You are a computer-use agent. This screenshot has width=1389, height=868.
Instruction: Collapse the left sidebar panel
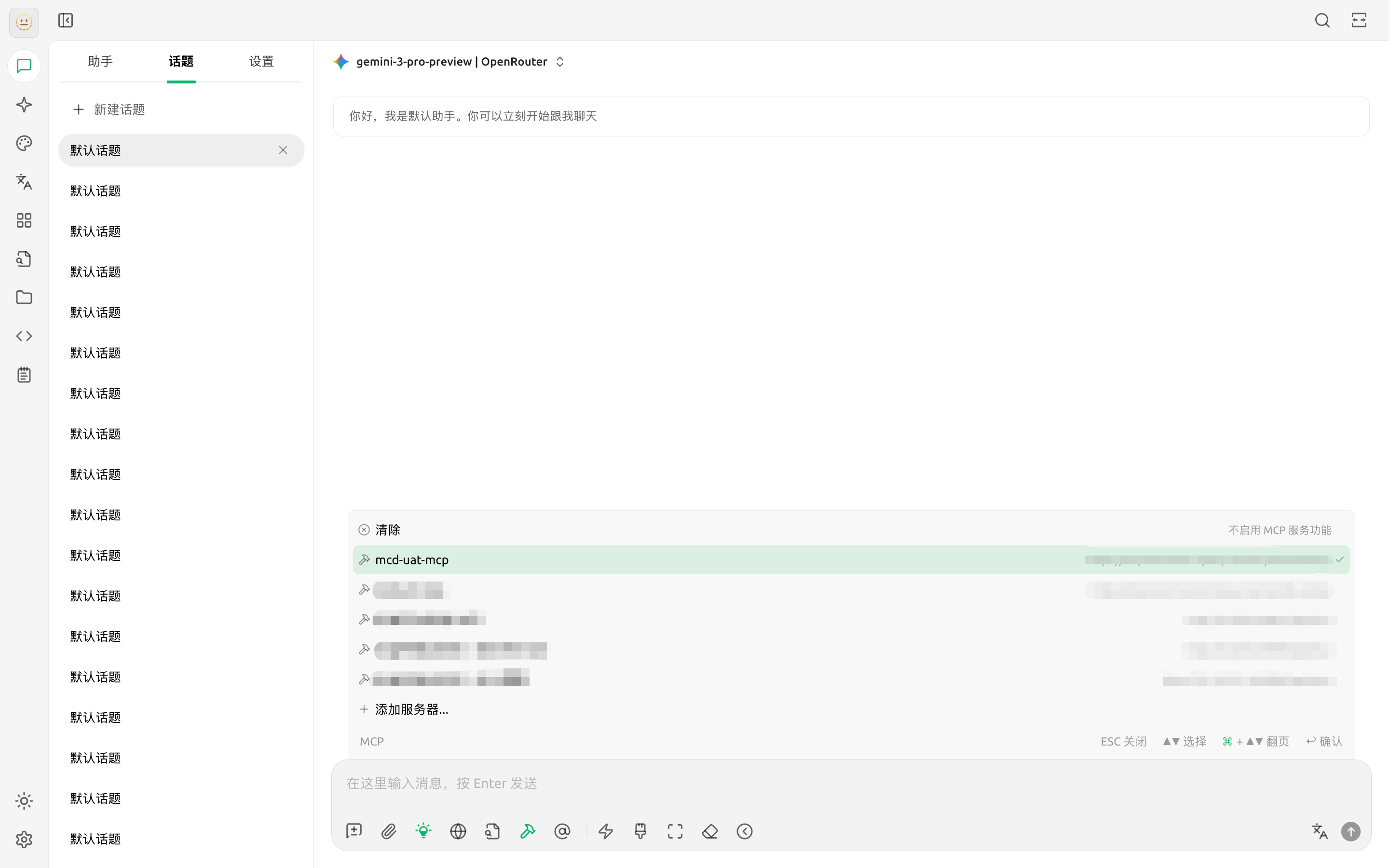[x=66, y=21]
